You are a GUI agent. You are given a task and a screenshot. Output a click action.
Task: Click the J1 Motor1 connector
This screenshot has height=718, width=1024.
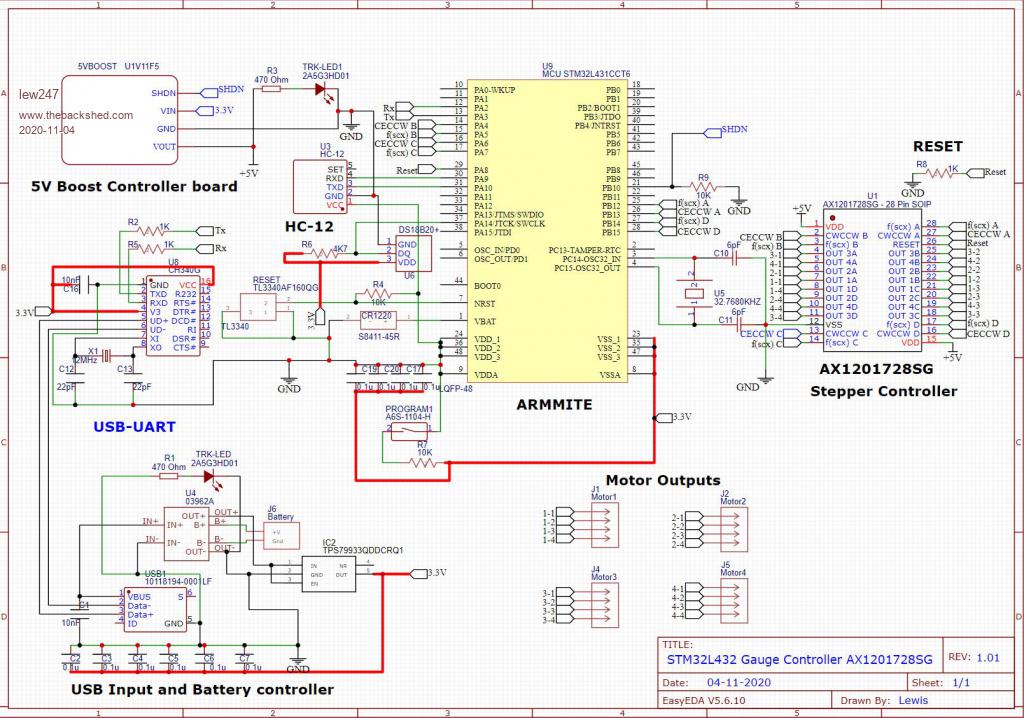click(x=598, y=523)
